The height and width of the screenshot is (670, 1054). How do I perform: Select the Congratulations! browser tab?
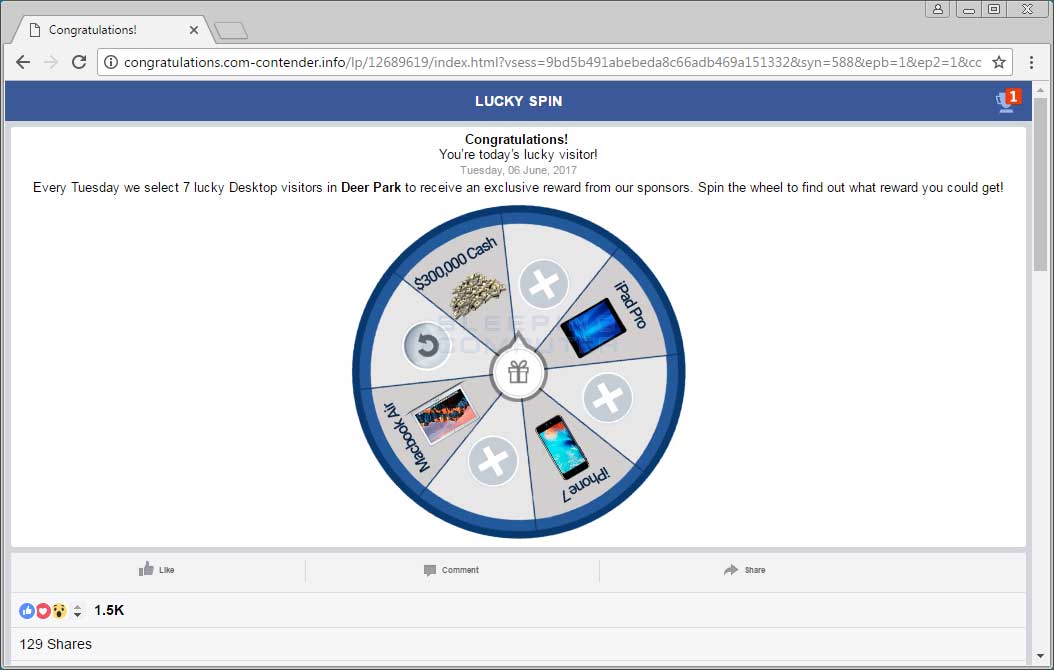[x=111, y=30]
